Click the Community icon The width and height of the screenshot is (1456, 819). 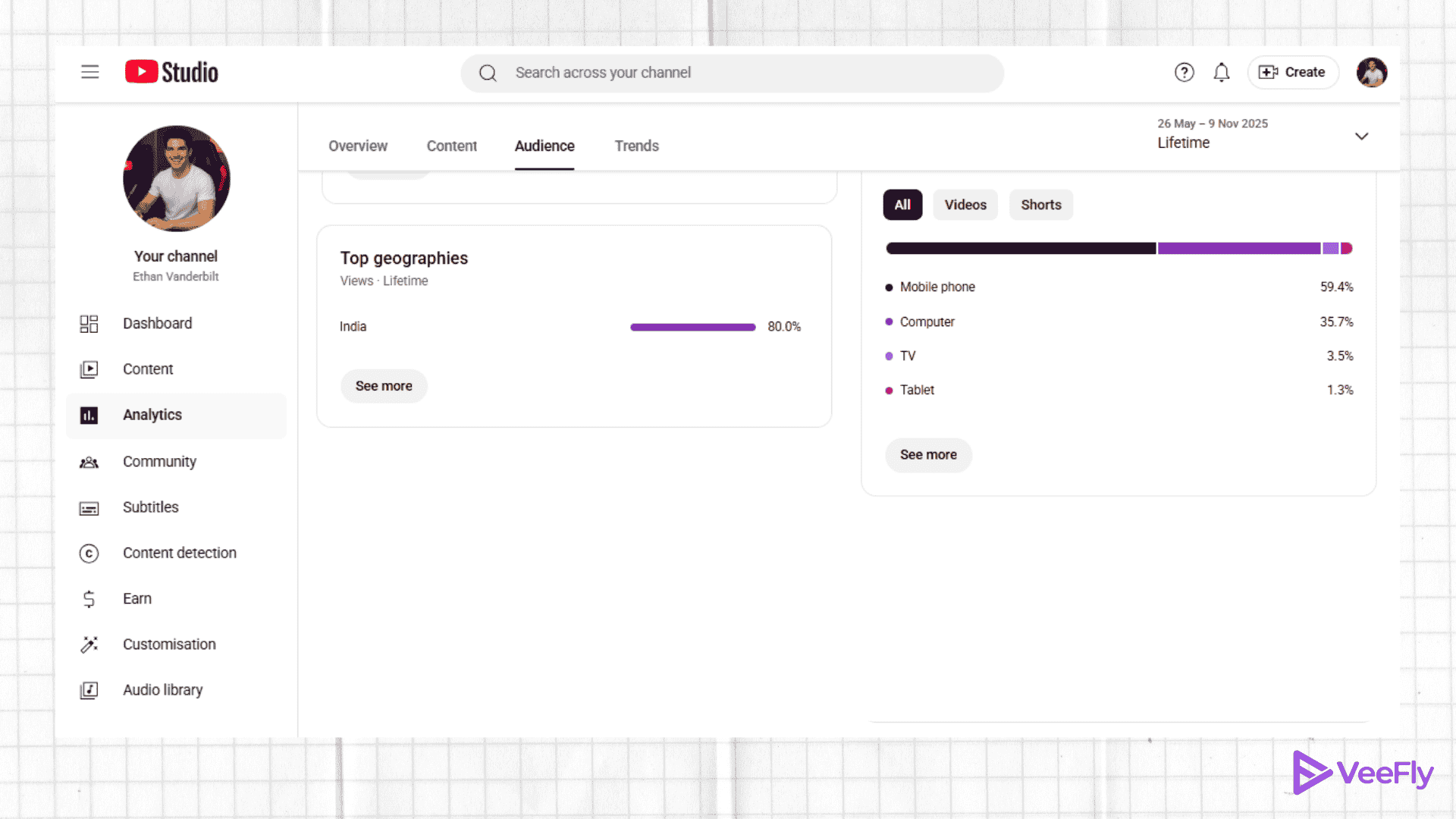(x=89, y=462)
